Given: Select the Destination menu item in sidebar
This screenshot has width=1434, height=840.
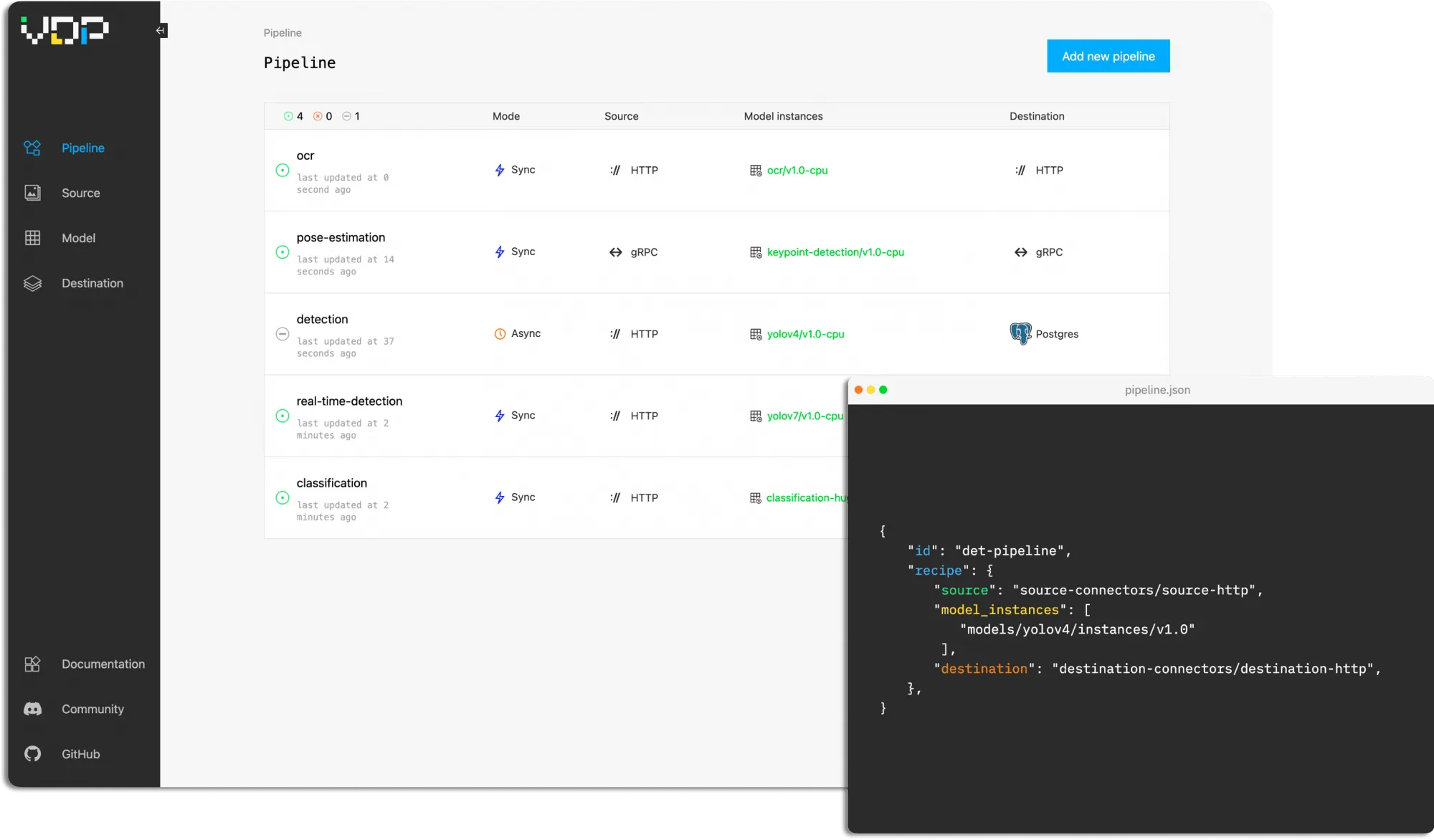Looking at the screenshot, I should click(x=92, y=283).
